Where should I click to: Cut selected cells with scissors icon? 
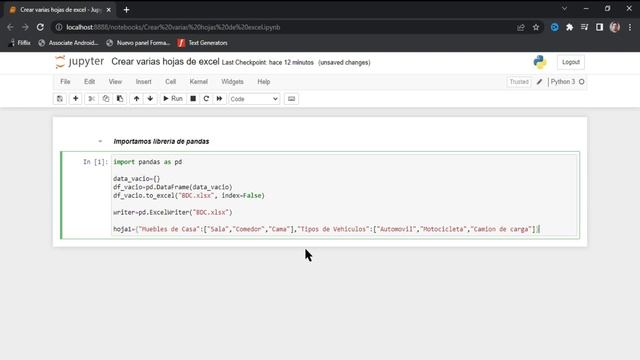(x=91, y=99)
